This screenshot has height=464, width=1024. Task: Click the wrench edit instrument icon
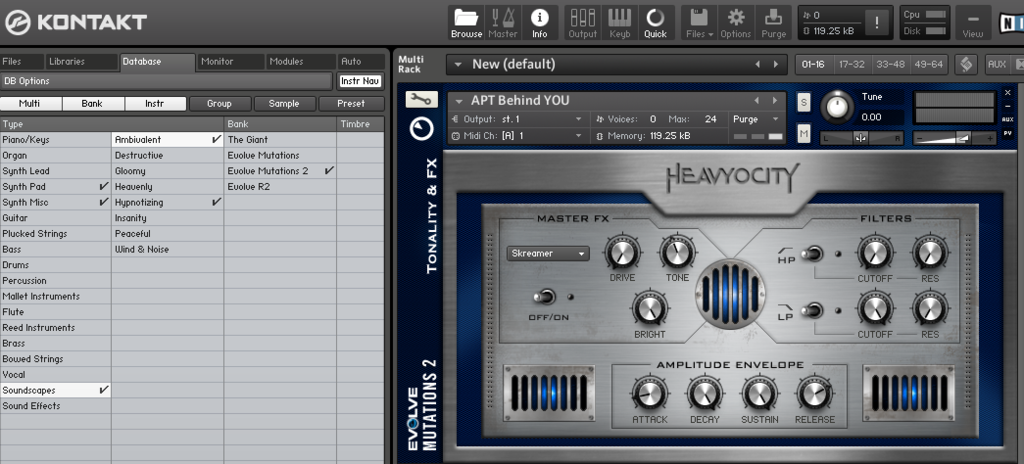pyautogui.click(x=422, y=99)
